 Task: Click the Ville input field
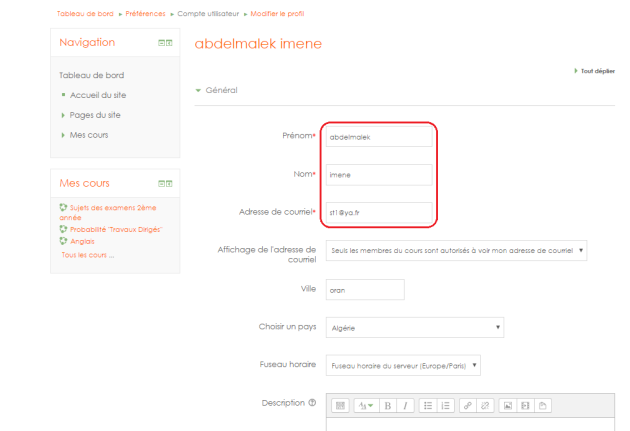click(x=365, y=290)
